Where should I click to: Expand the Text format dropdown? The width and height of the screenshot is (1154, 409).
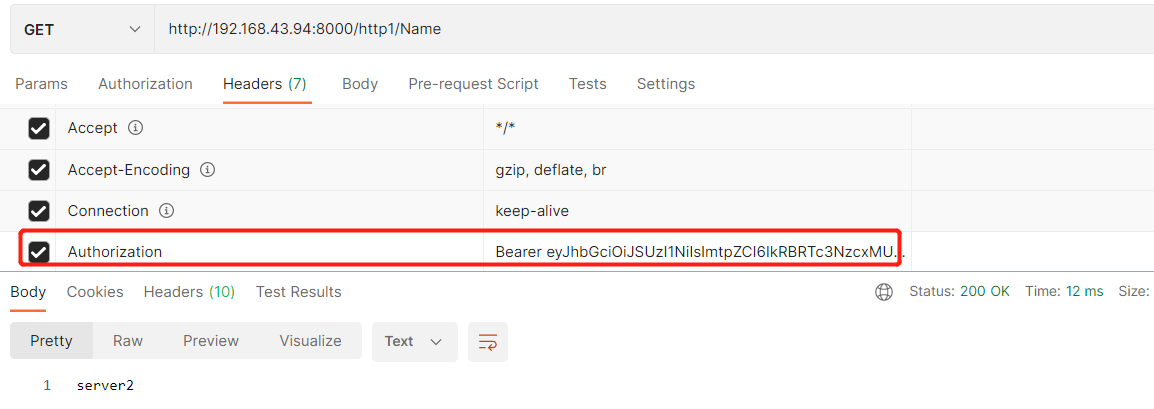click(414, 342)
